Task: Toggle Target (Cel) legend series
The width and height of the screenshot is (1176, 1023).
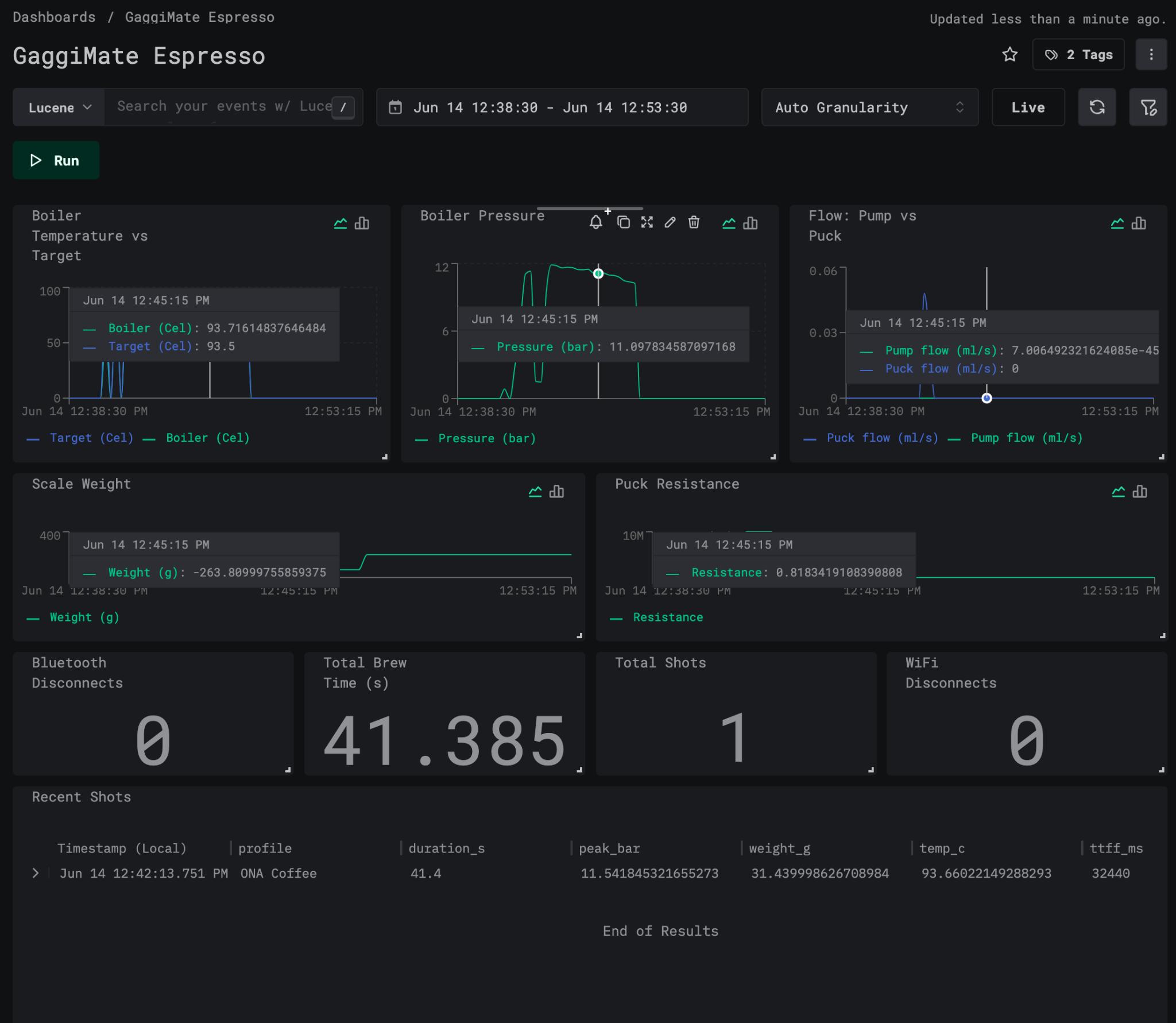Action: tap(80, 438)
